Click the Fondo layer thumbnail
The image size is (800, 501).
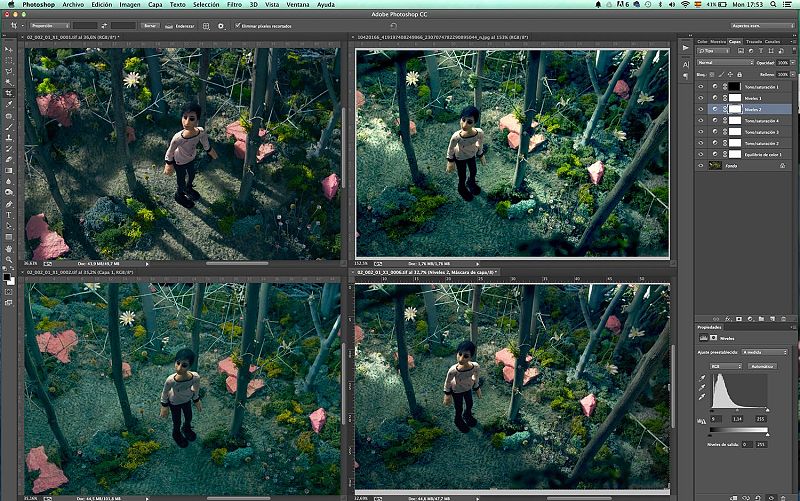tap(715, 165)
